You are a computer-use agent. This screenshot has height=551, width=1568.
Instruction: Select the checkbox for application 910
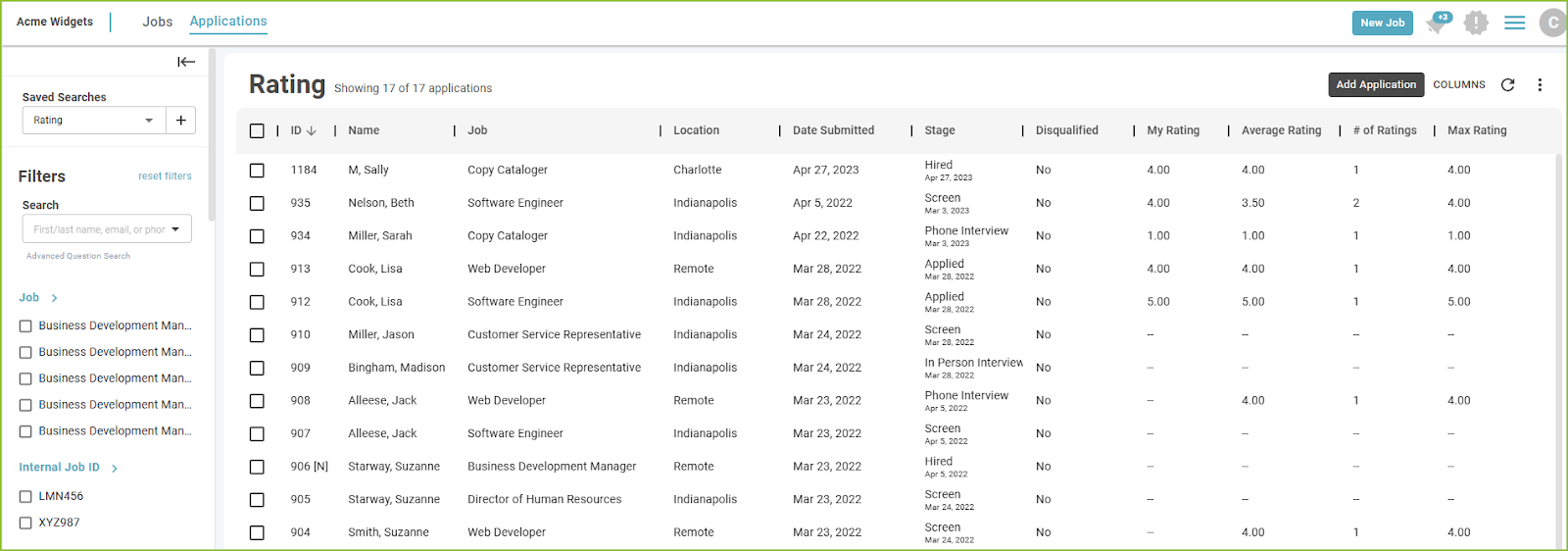pyautogui.click(x=257, y=335)
